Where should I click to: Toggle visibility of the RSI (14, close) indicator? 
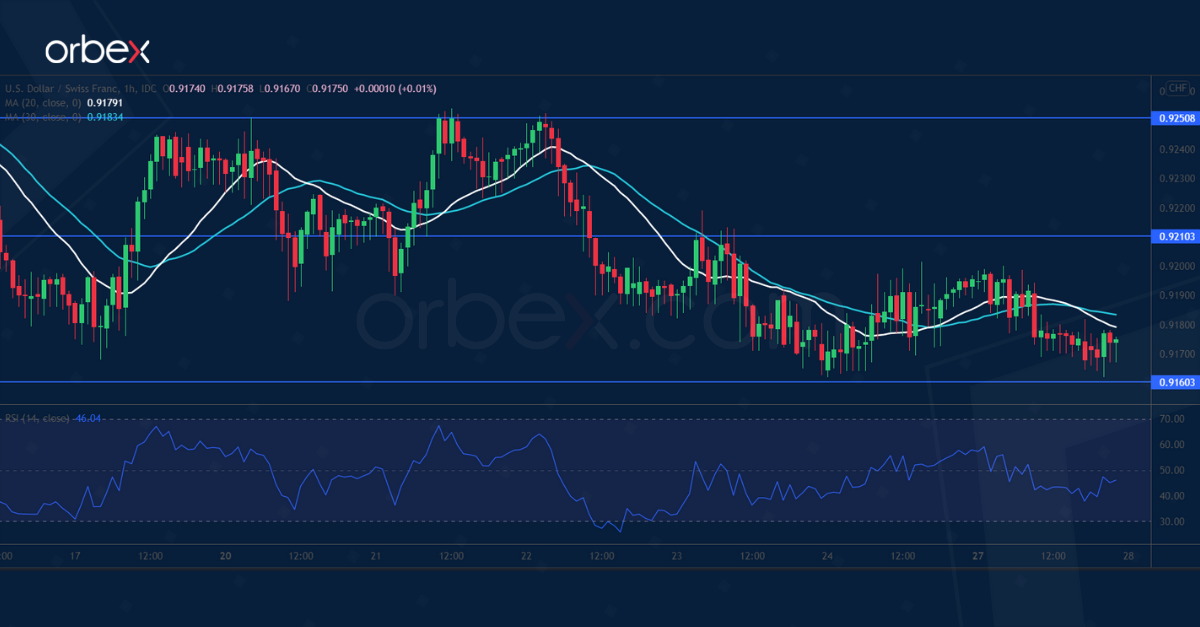click(x=35, y=417)
